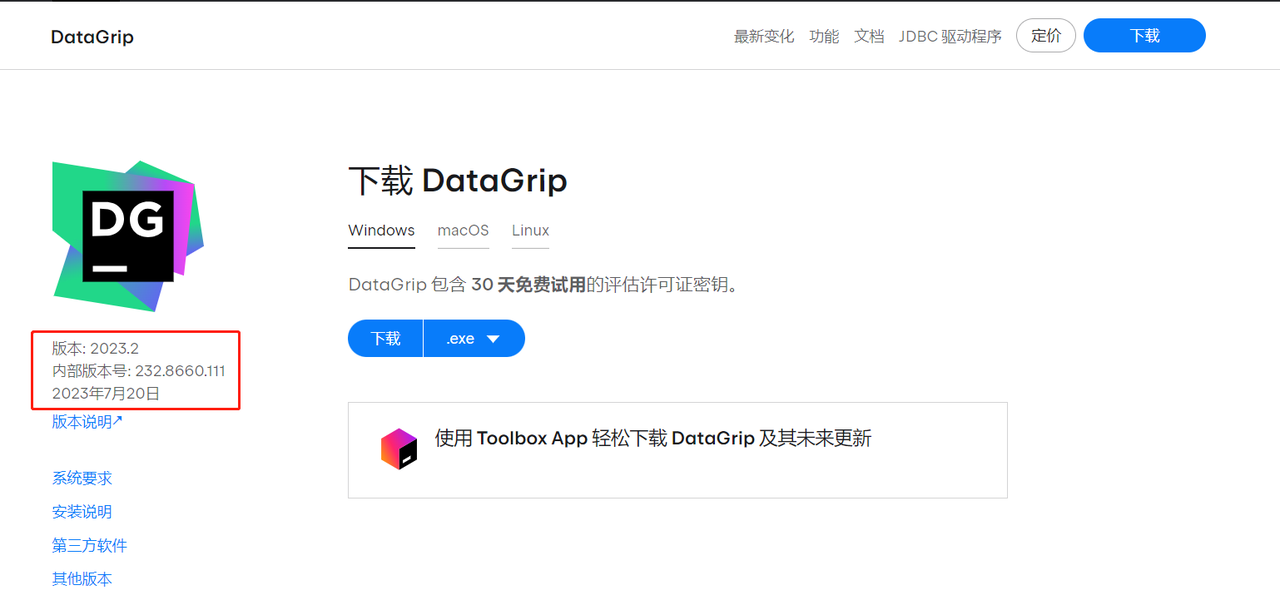Open the JDBC 驱动程序 page

click(x=950, y=36)
